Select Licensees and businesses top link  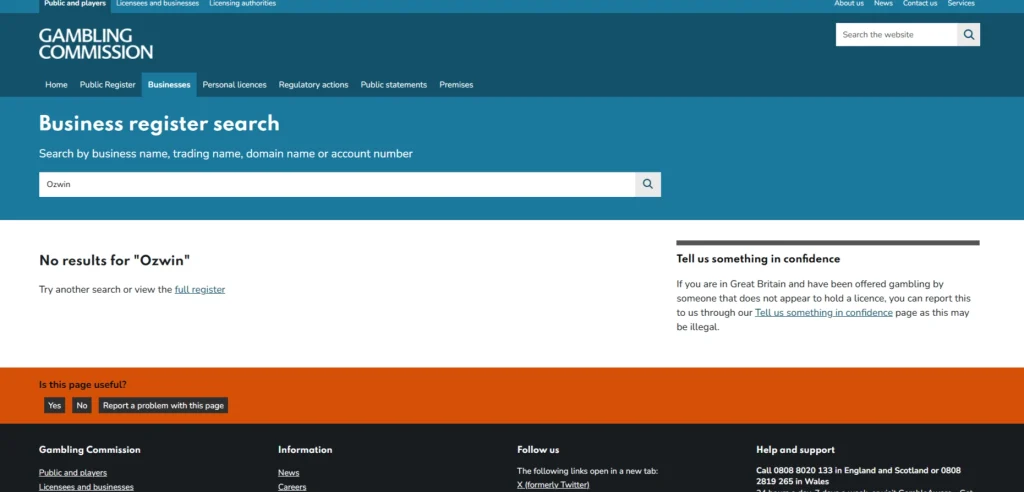click(157, 4)
